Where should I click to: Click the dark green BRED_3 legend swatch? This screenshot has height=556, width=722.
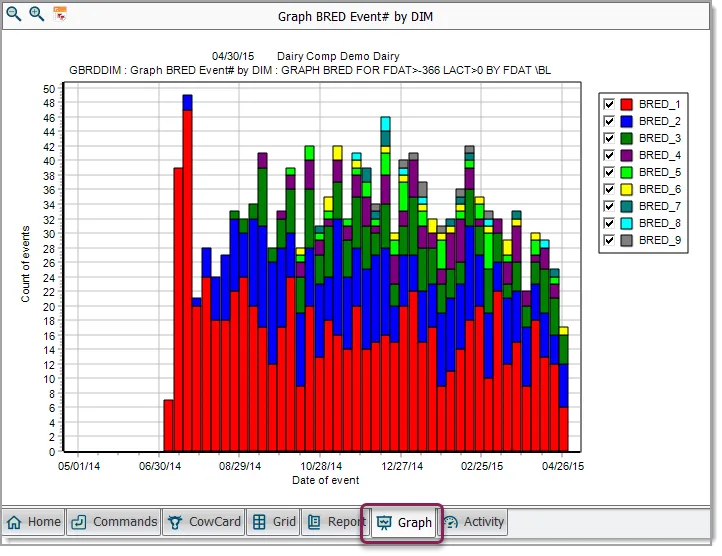click(x=626, y=138)
